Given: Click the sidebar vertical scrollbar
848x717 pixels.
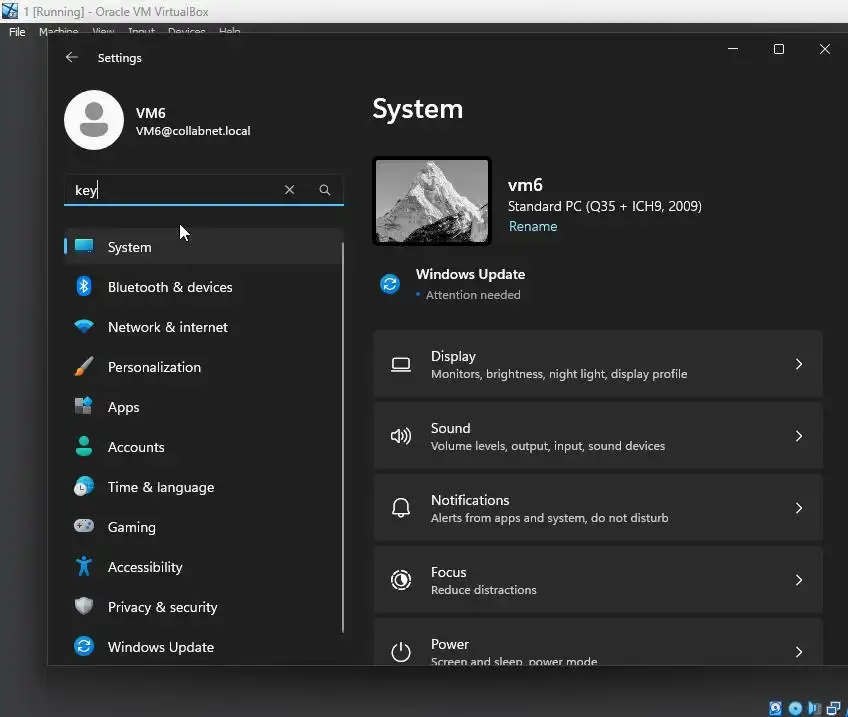Looking at the screenshot, I should tap(343, 437).
